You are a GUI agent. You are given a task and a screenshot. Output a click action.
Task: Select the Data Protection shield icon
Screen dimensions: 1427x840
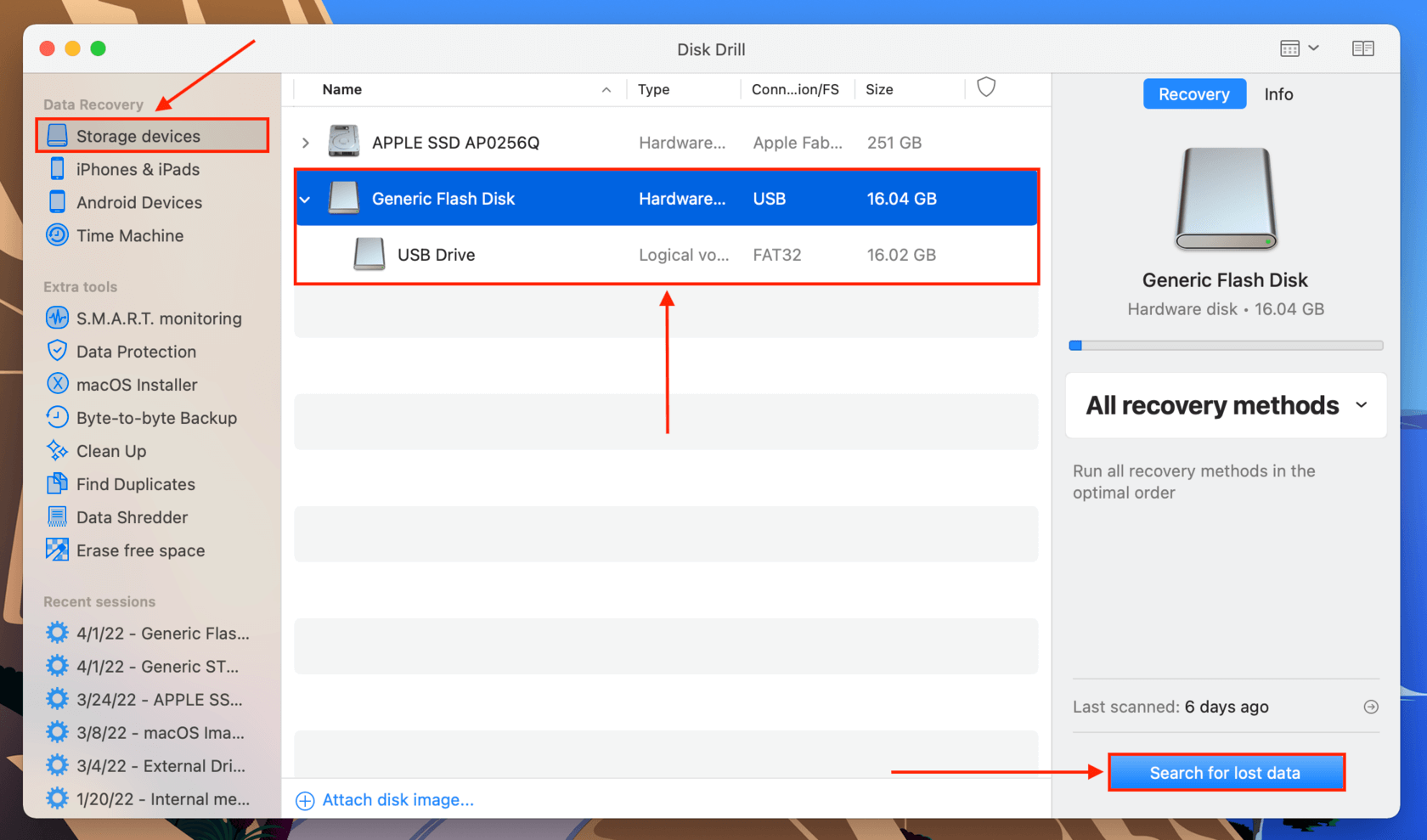click(x=57, y=351)
